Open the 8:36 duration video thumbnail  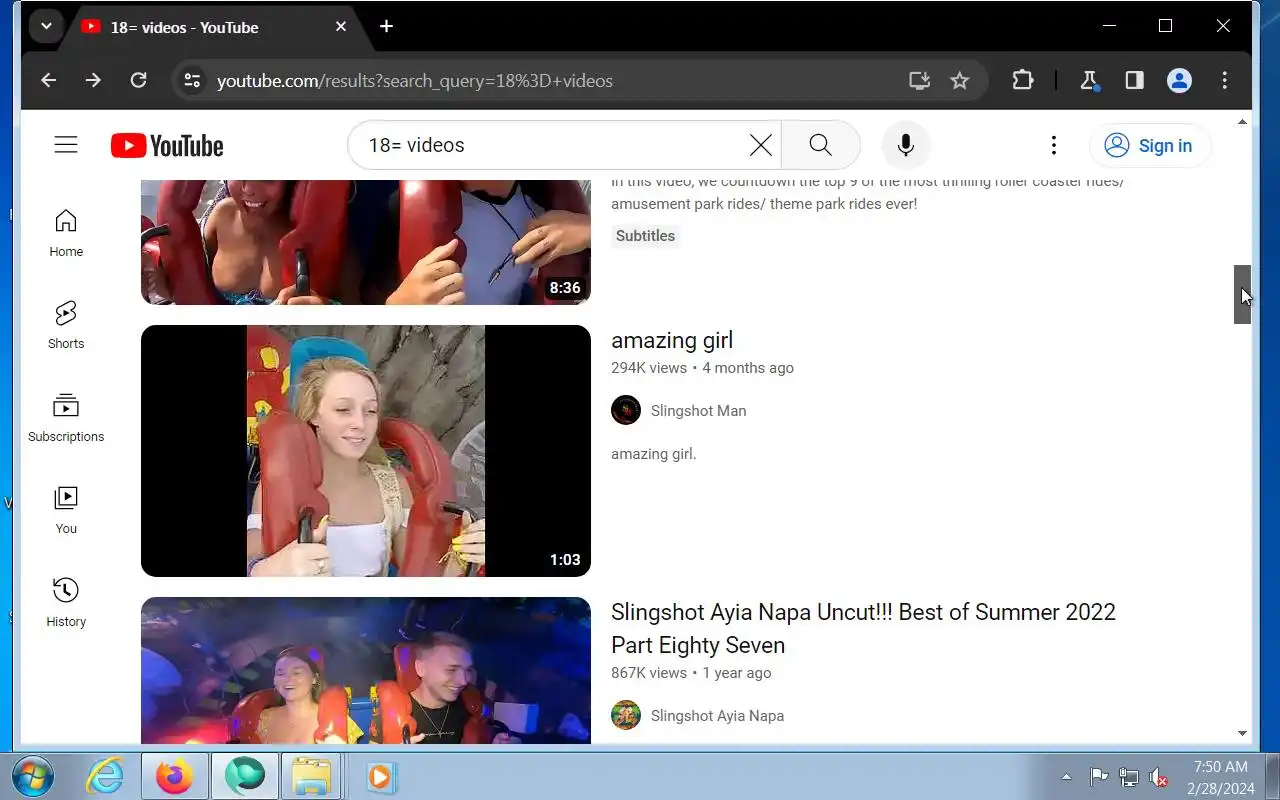point(366,242)
